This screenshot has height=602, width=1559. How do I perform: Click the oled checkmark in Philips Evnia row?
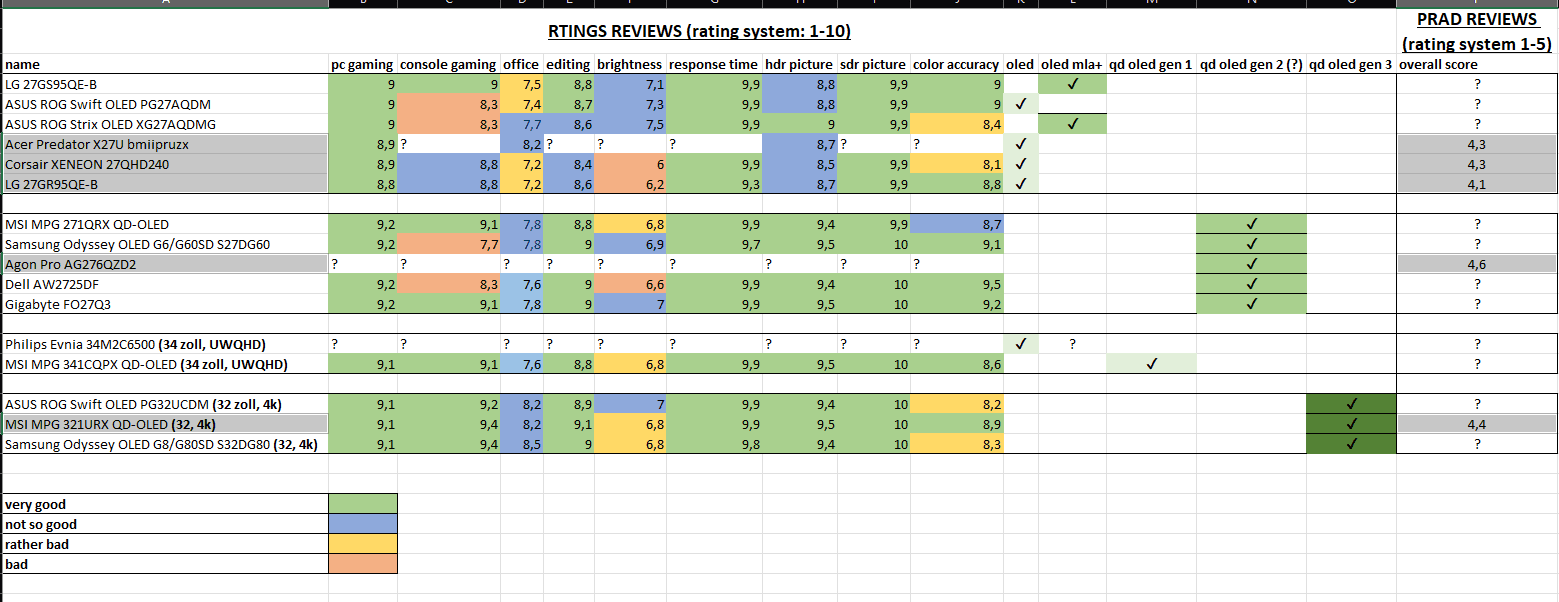[x=1020, y=344]
